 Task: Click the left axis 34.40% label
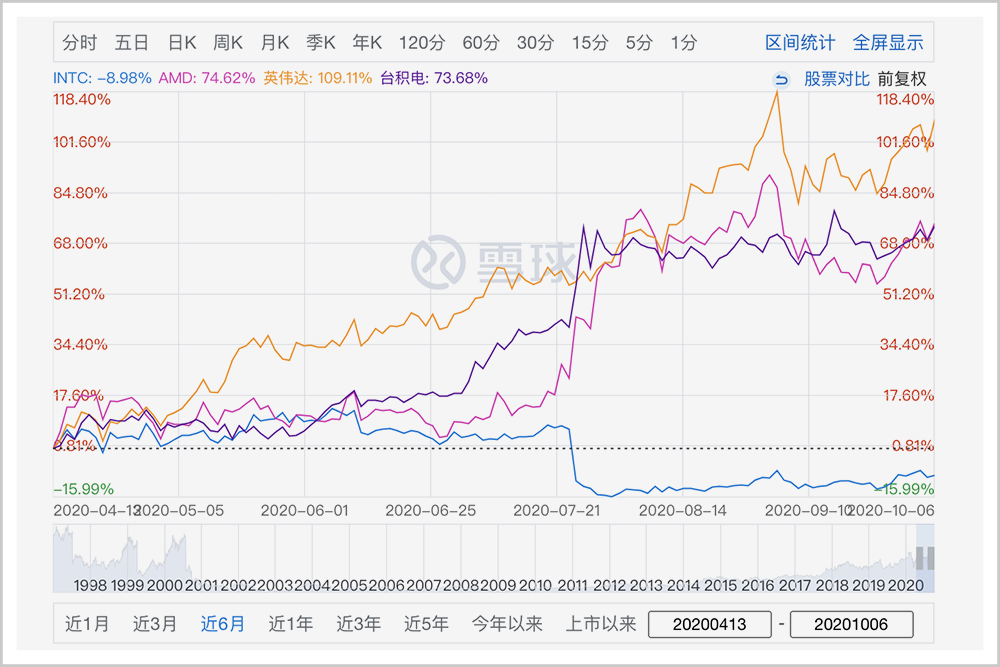click(x=80, y=345)
